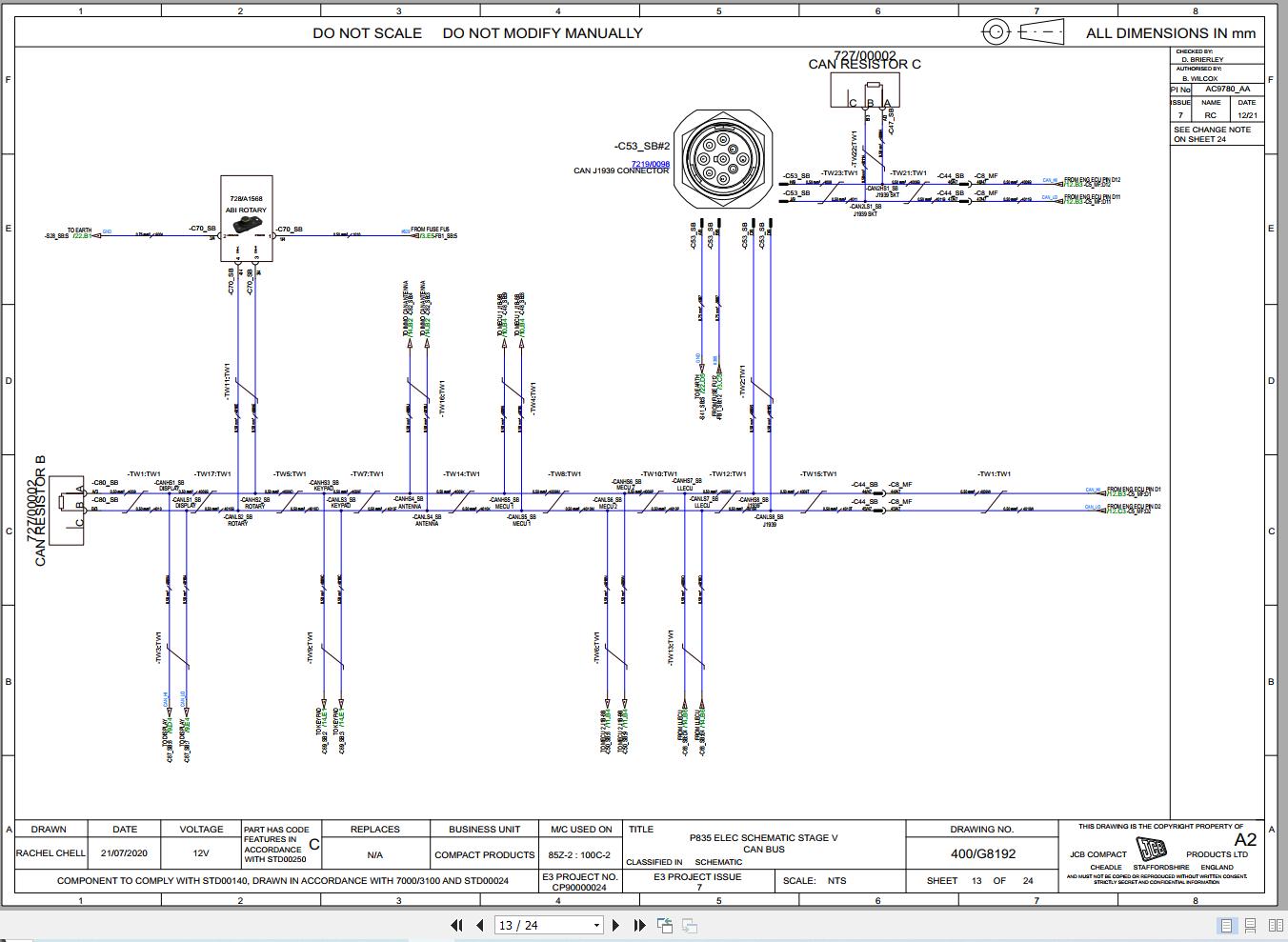Switch to single page view
Image resolution: width=1288 pixels, height=942 pixels.
[1226, 925]
